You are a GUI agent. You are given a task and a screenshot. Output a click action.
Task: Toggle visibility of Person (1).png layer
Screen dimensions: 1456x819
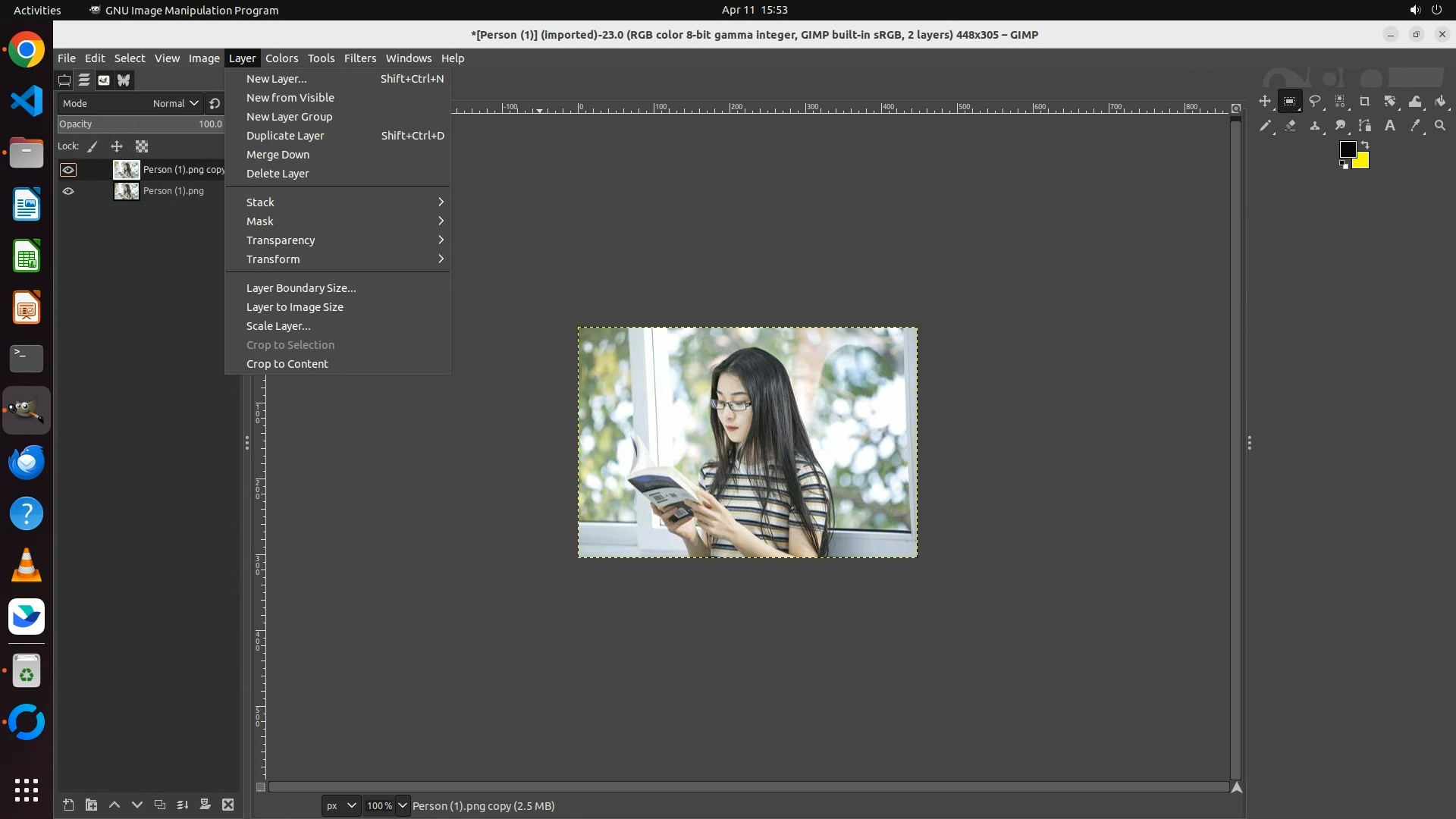click(x=68, y=191)
